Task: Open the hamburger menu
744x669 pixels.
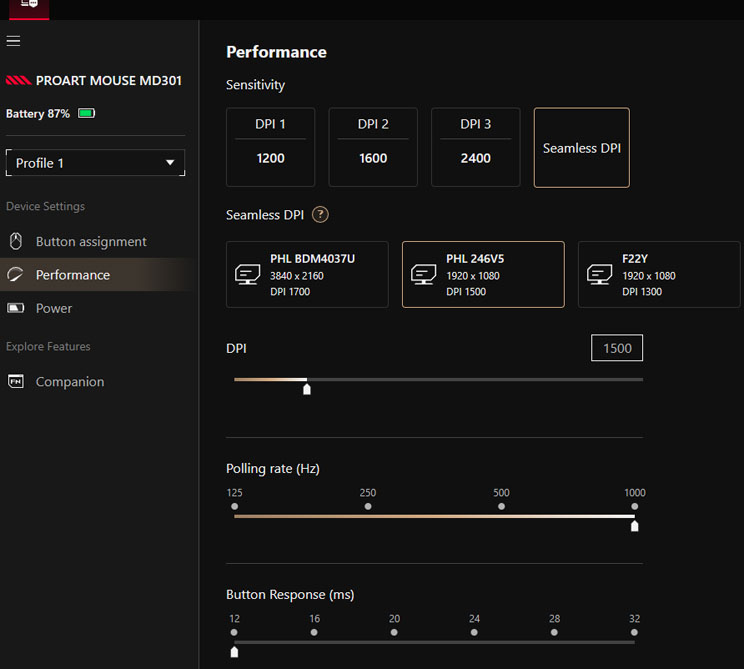Action: click(13, 41)
